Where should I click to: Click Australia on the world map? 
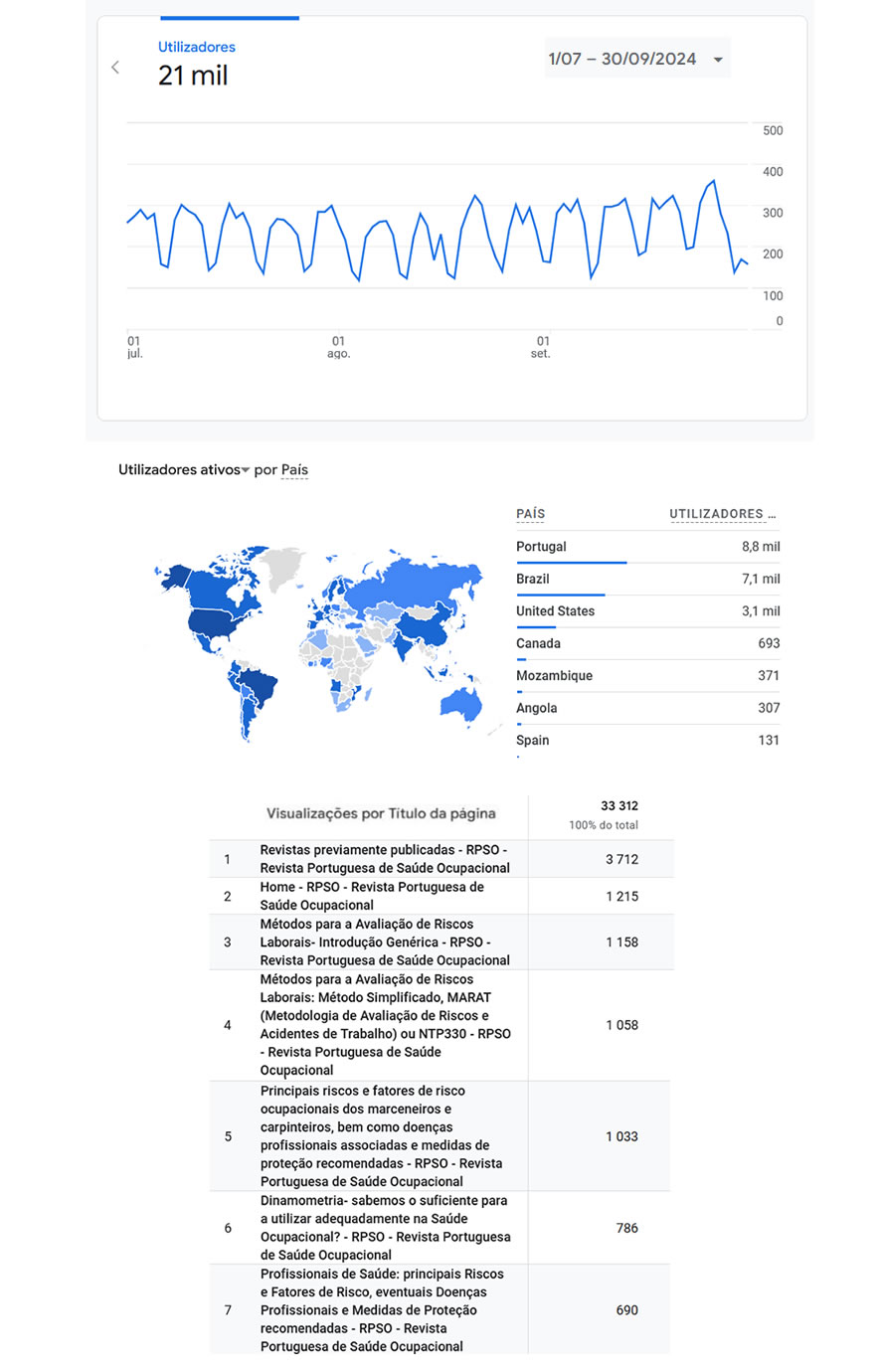(460, 705)
